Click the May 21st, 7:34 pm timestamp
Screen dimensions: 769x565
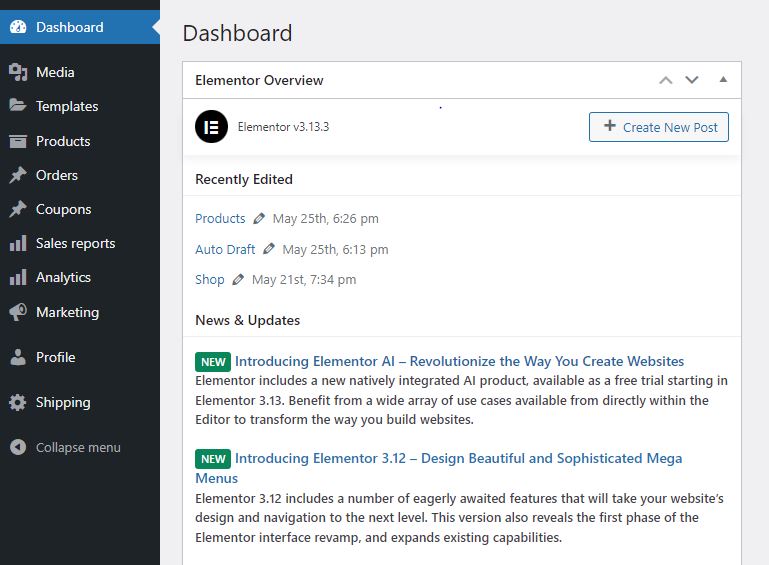coord(304,280)
